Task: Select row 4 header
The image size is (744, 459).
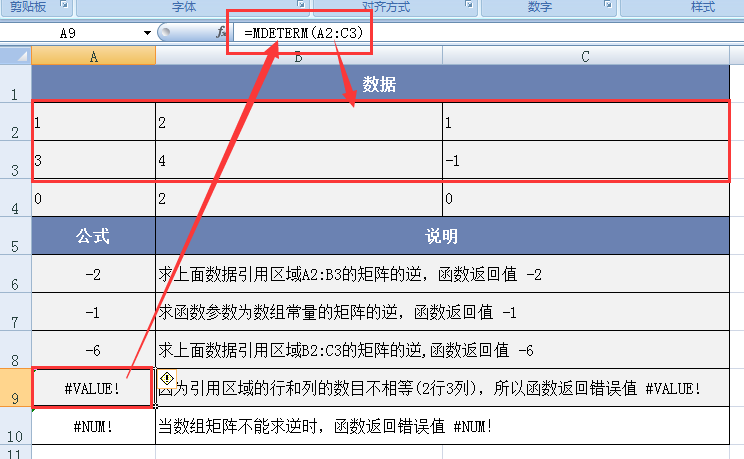Action: click(16, 198)
